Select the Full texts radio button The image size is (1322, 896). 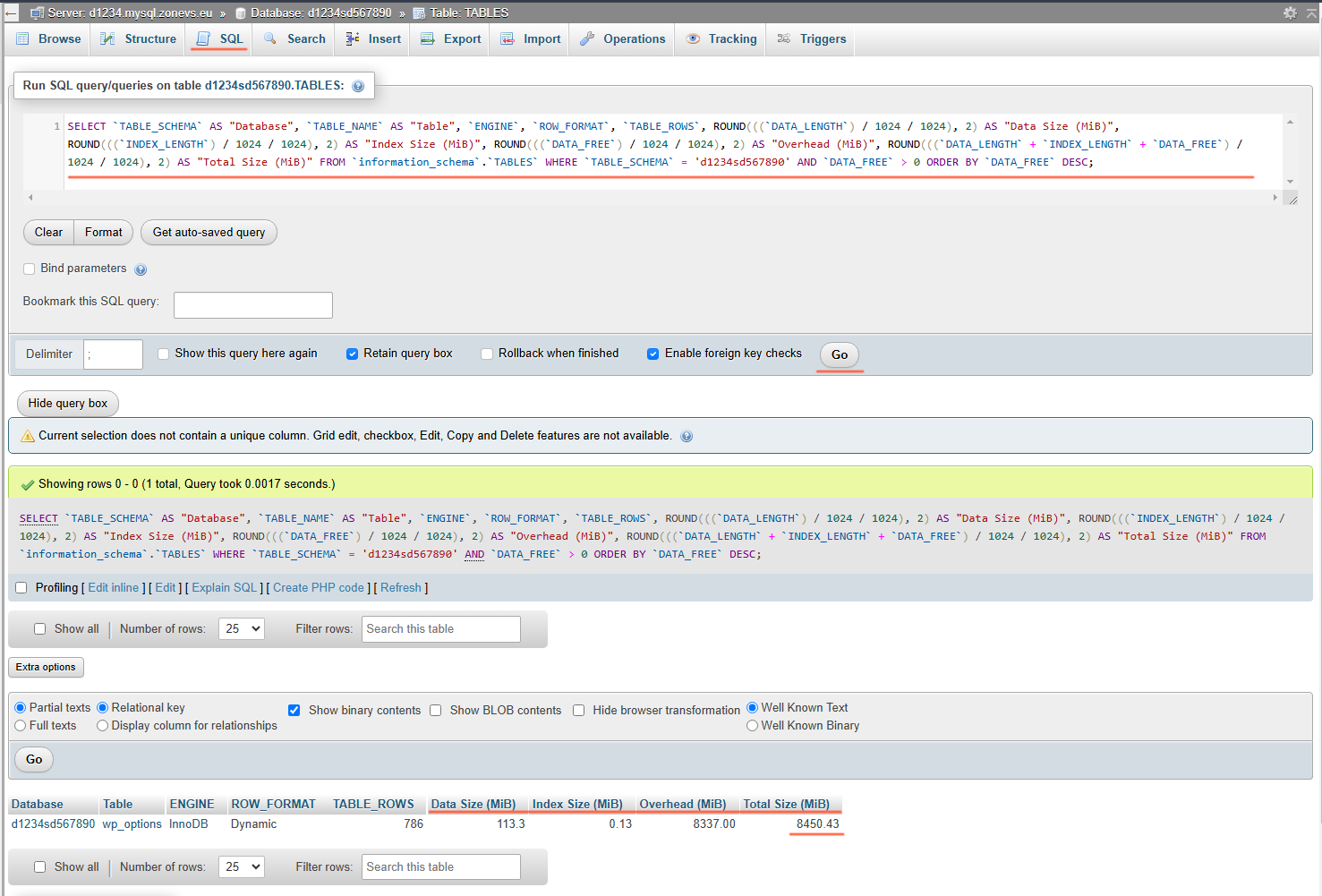click(x=20, y=725)
